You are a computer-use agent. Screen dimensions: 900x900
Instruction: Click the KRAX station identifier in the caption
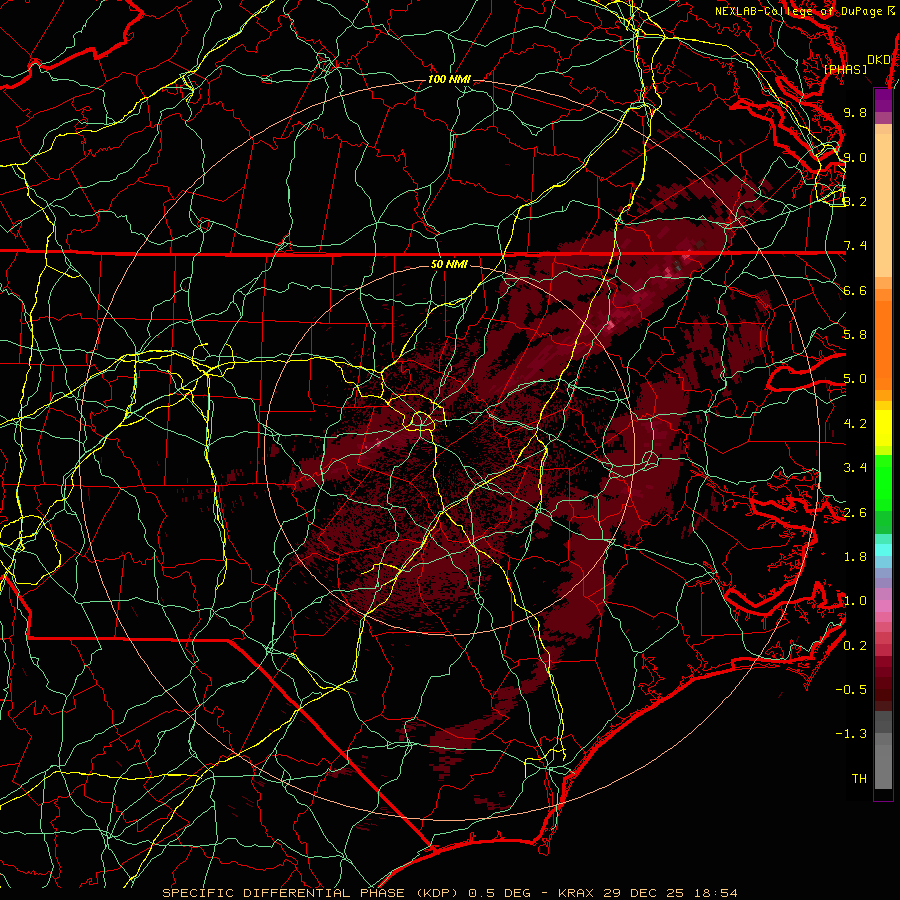click(576, 893)
